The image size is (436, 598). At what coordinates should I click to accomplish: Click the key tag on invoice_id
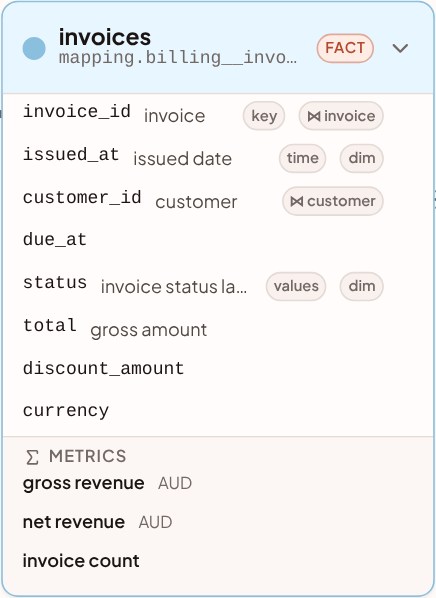264,116
